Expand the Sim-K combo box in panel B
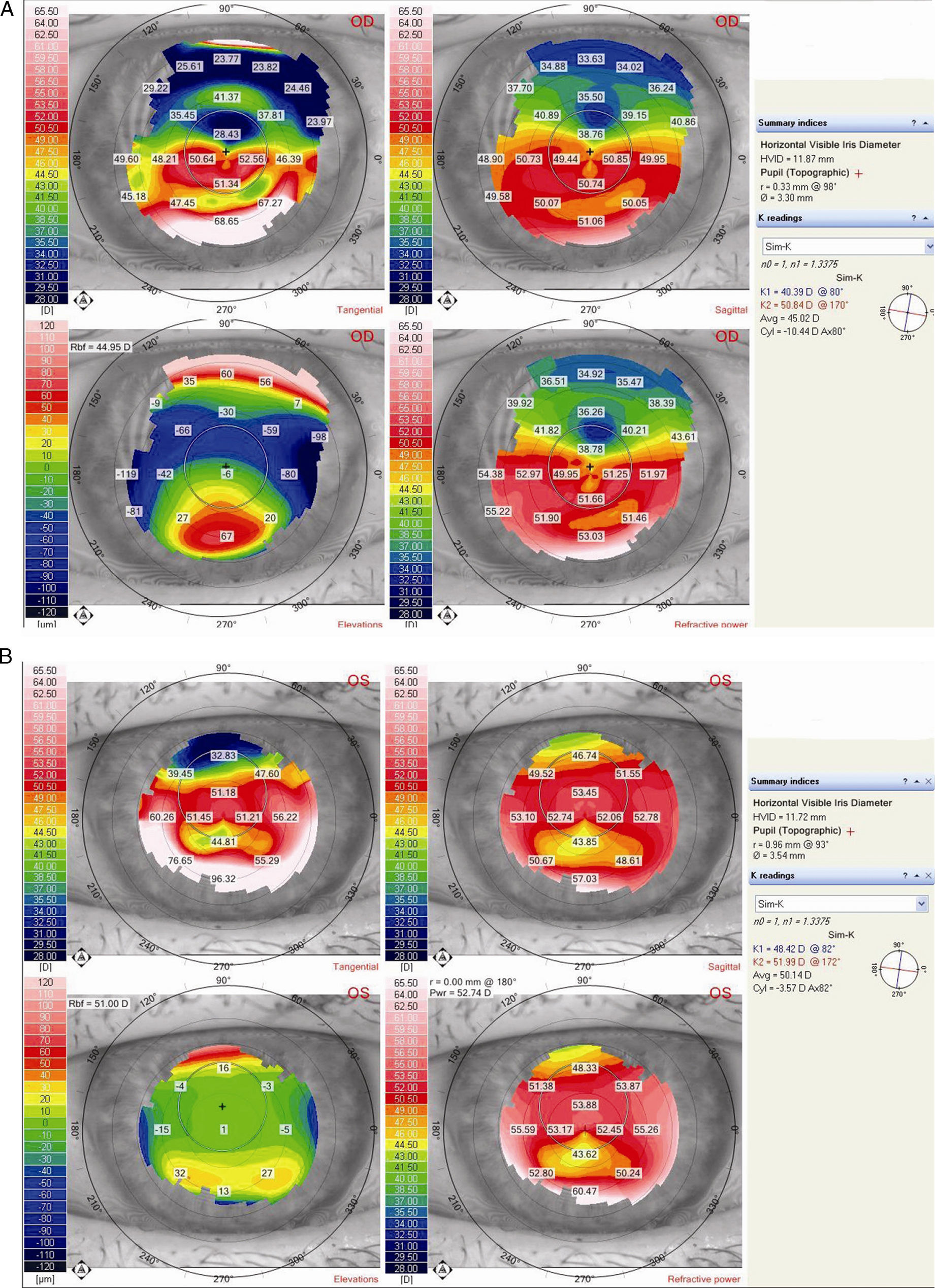The width and height of the screenshot is (935, 1288). (921, 904)
